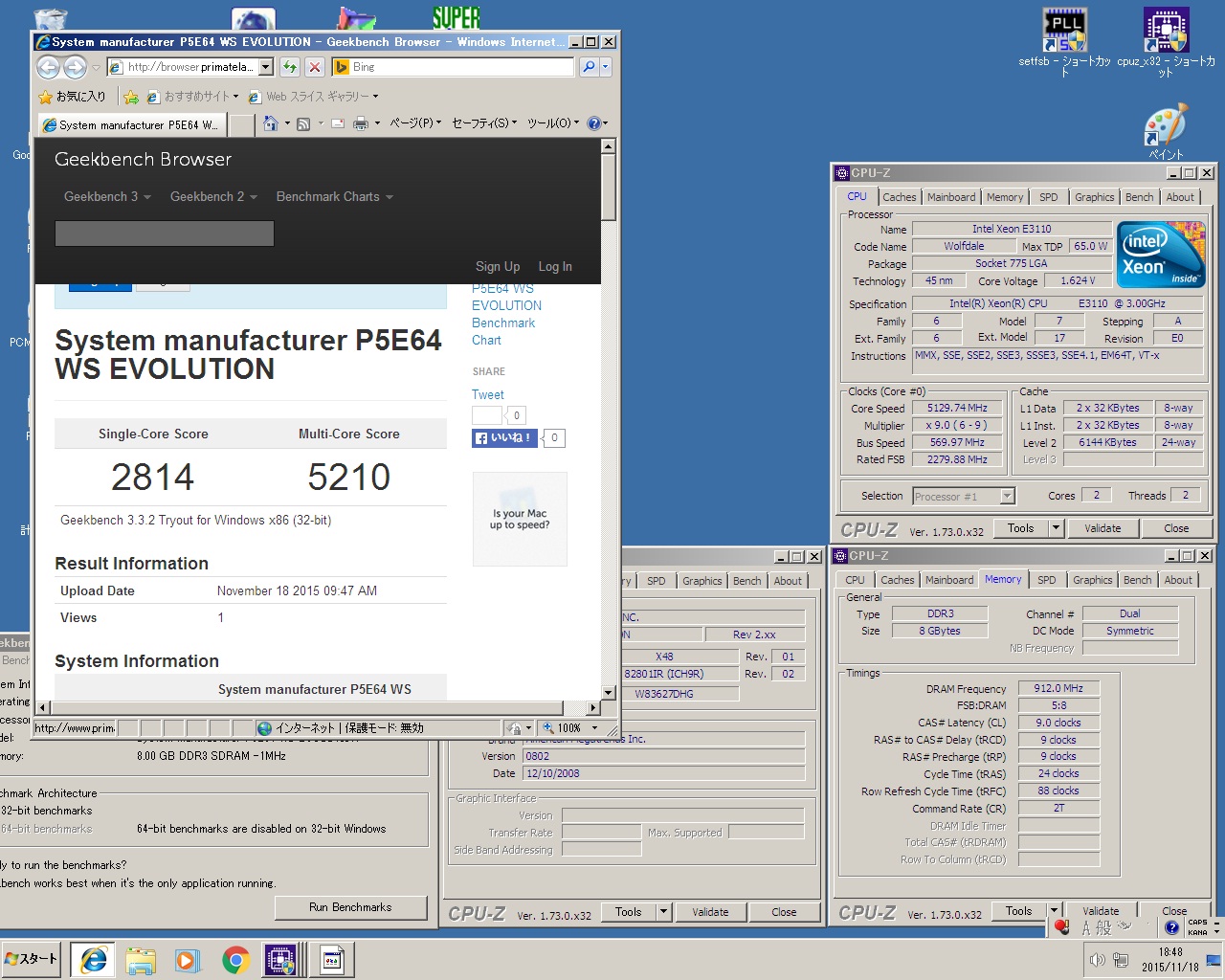Click the Geekbench search input field
1225x980 pixels.
point(165,234)
